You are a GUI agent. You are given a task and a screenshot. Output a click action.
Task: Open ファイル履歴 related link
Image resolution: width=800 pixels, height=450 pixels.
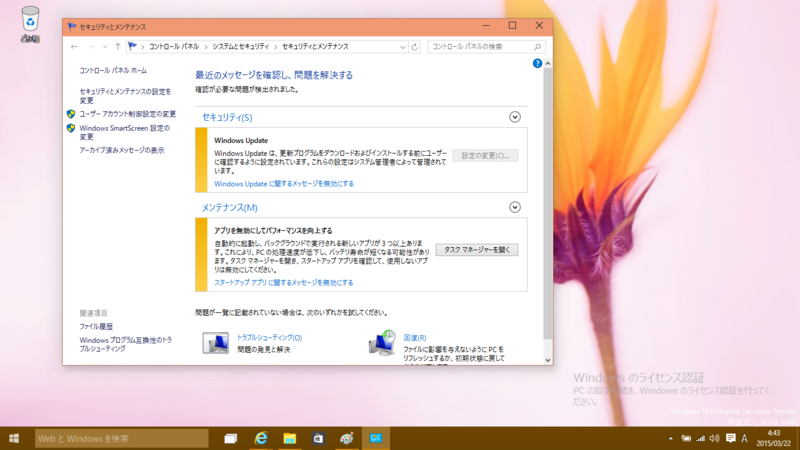point(96,327)
